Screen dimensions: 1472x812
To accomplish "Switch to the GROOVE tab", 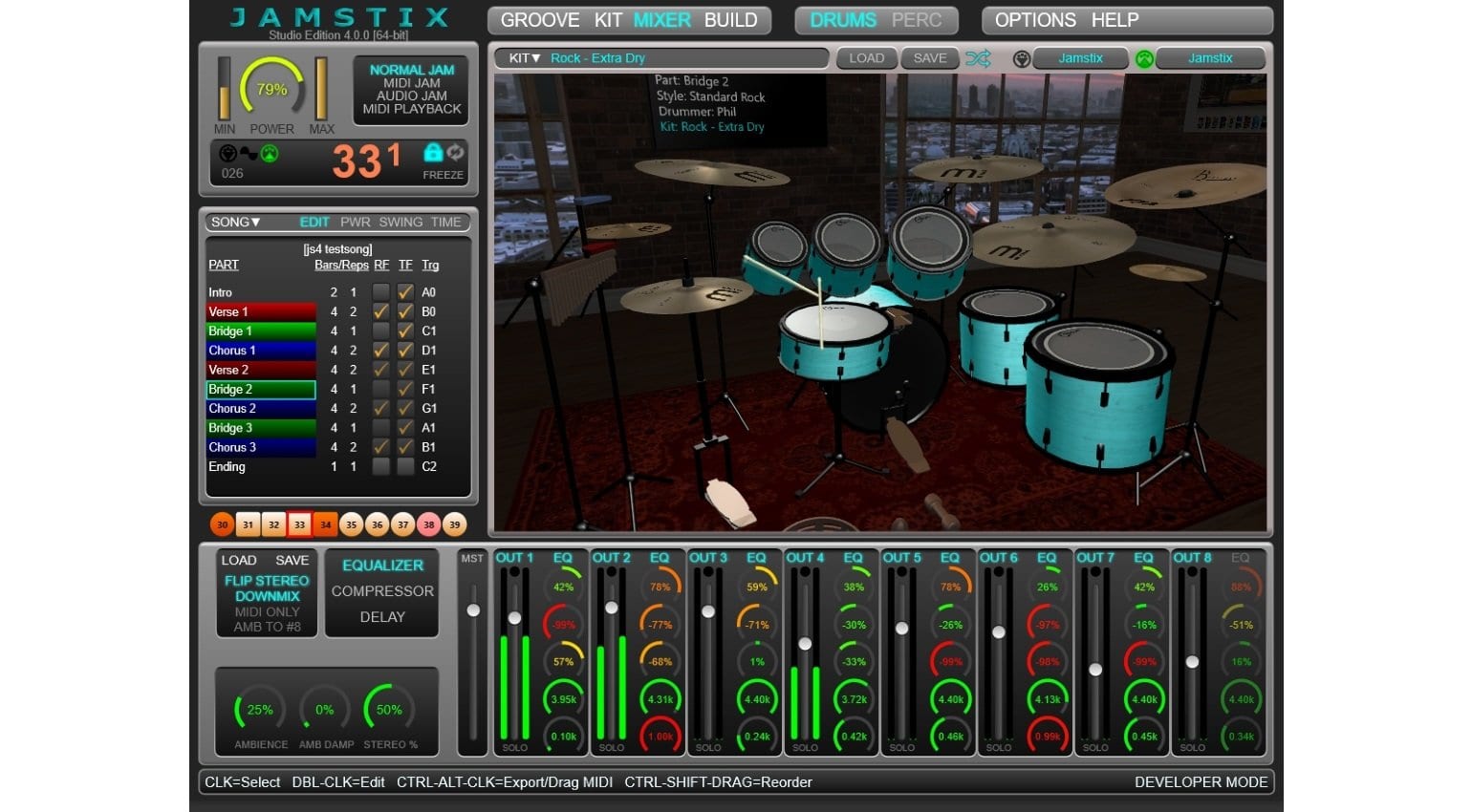I will click(540, 20).
